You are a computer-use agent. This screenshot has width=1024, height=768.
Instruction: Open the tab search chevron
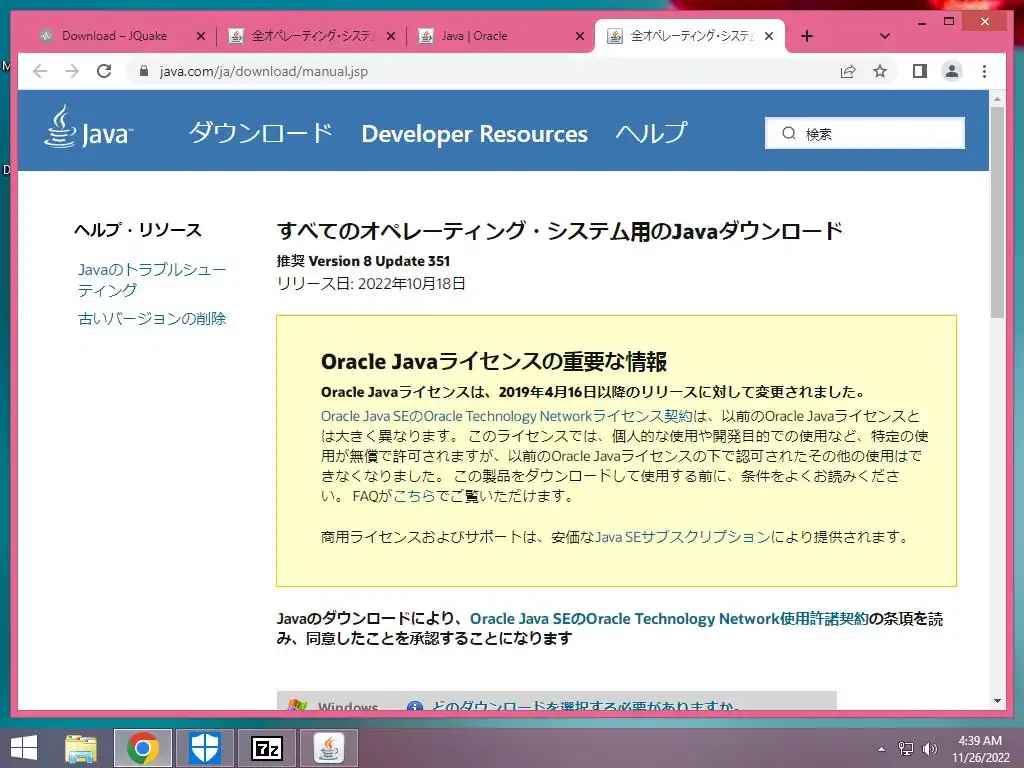pyautogui.click(x=885, y=36)
